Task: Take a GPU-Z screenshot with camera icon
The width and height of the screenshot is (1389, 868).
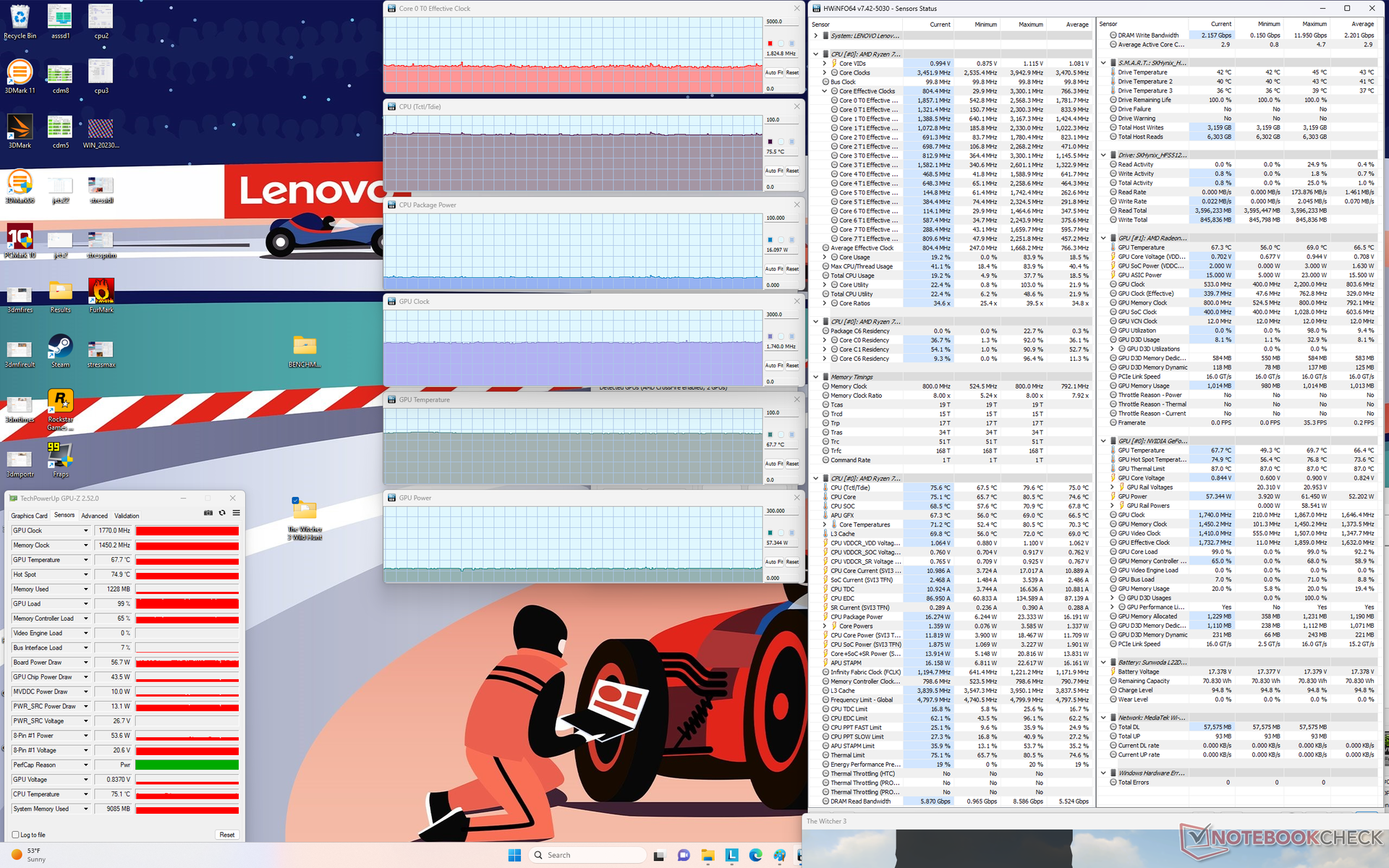Action: pos(208,513)
